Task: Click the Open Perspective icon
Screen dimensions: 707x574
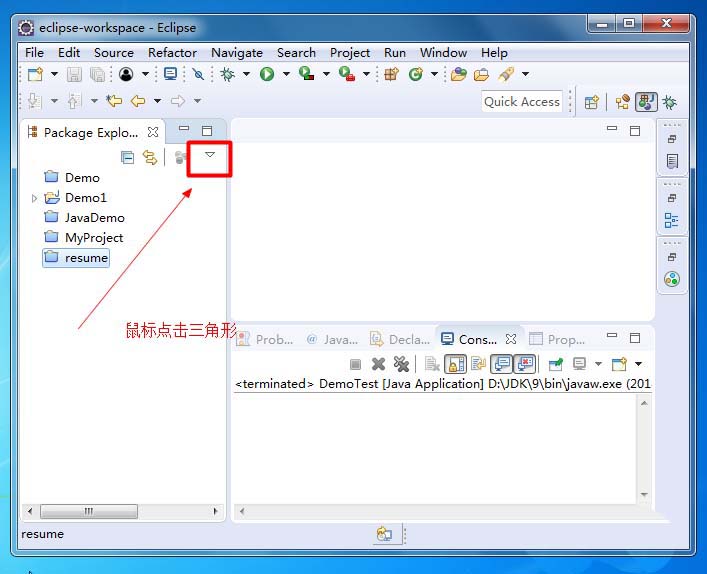Action: (592, 102)
